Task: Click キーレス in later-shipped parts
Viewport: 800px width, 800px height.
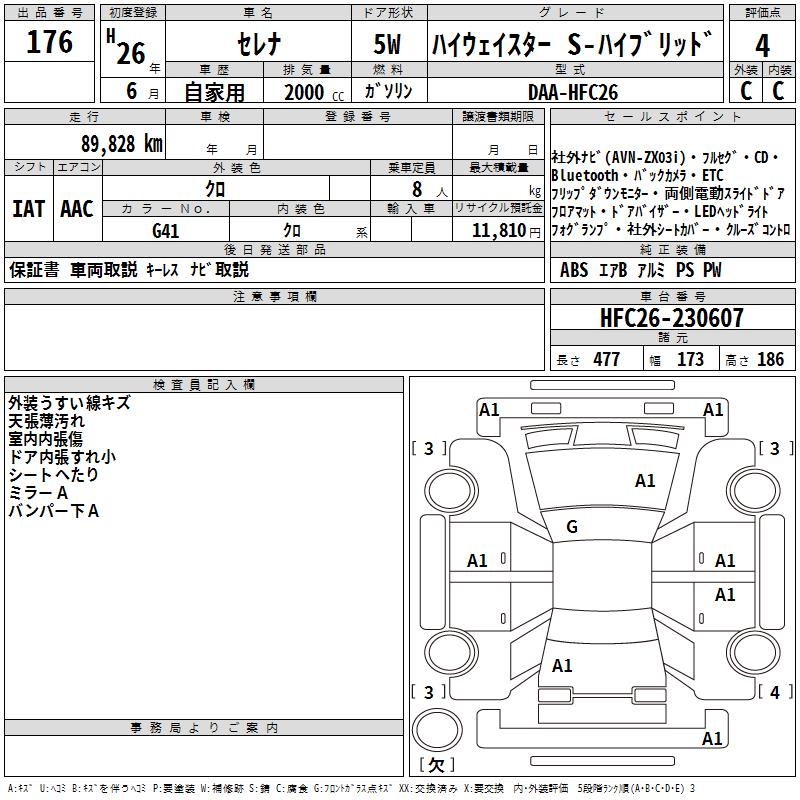Action: (162, 269)
